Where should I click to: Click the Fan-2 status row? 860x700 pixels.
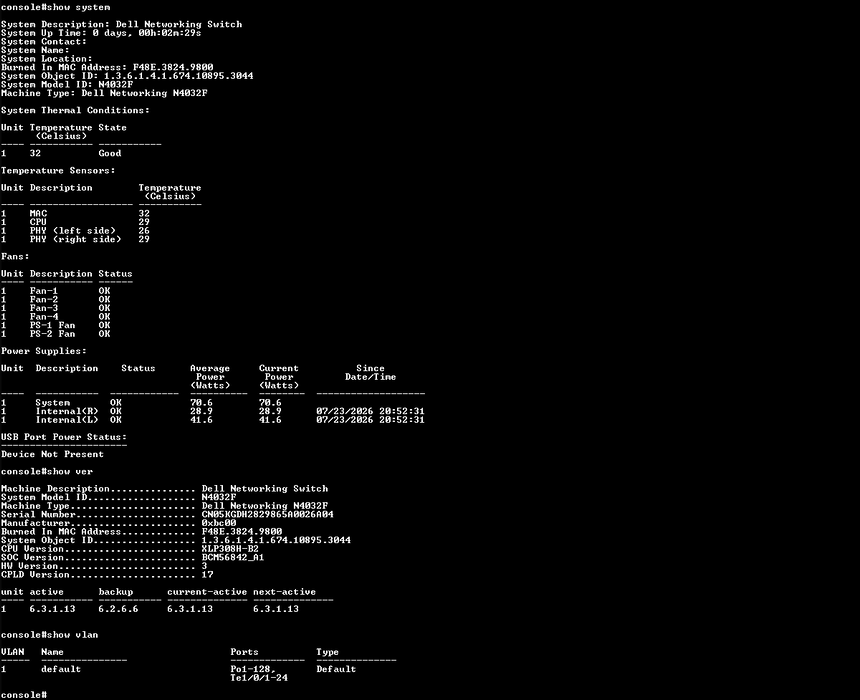point(55,300)
